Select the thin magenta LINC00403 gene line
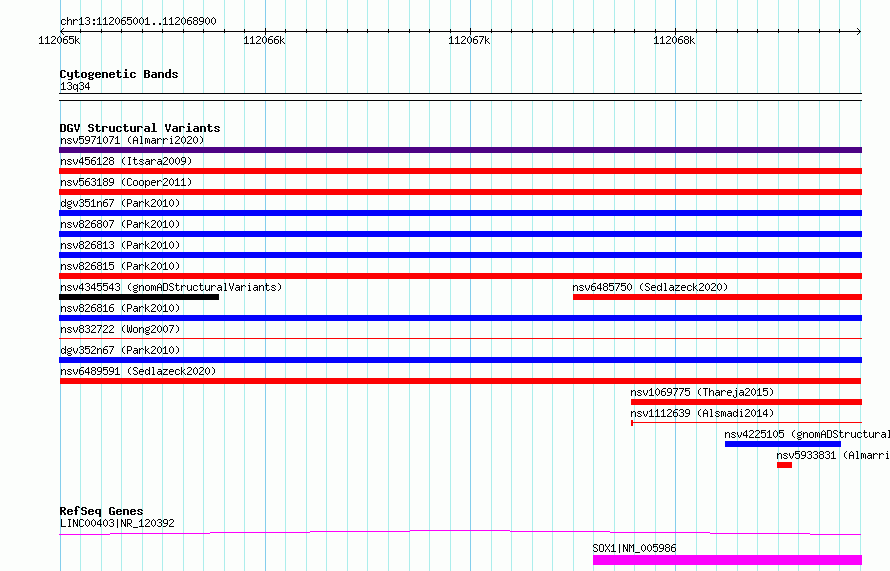Screen dimensions: 890x571 coord(460,532)
